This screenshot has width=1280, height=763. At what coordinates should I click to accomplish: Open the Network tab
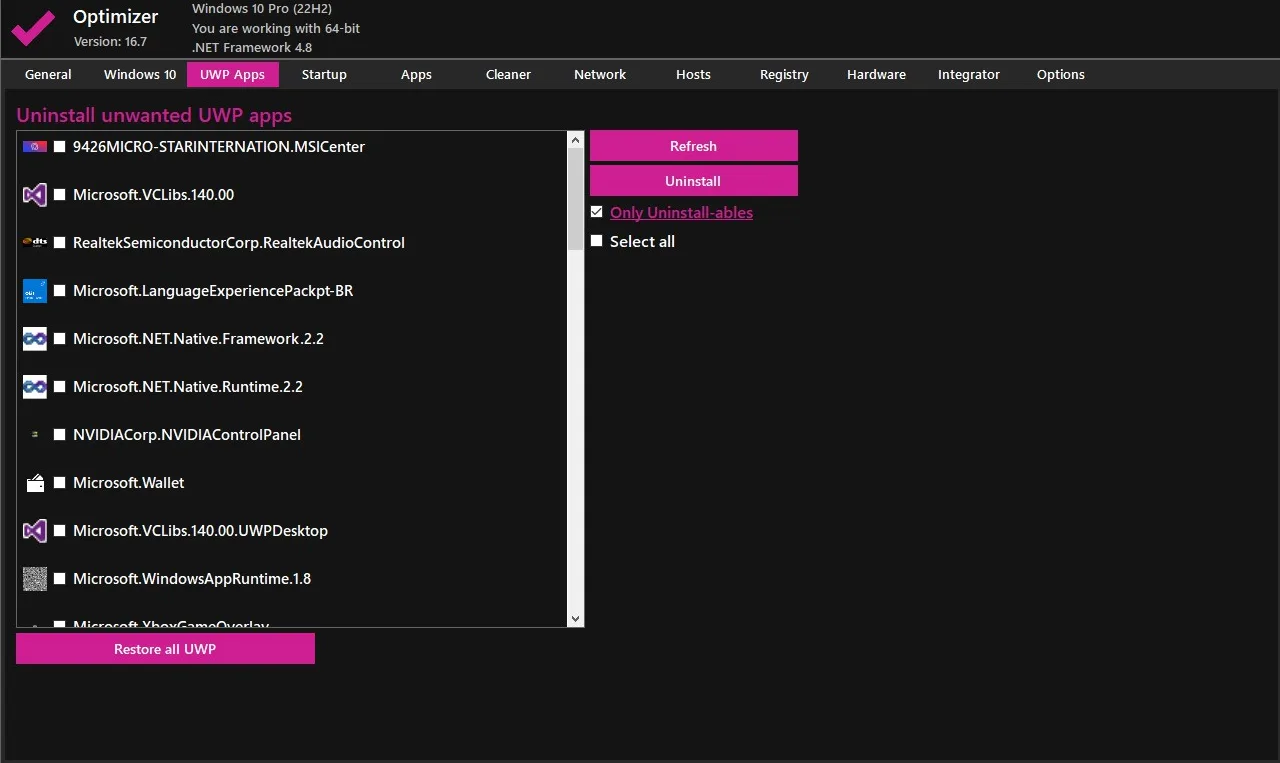(x=600, y=75)
